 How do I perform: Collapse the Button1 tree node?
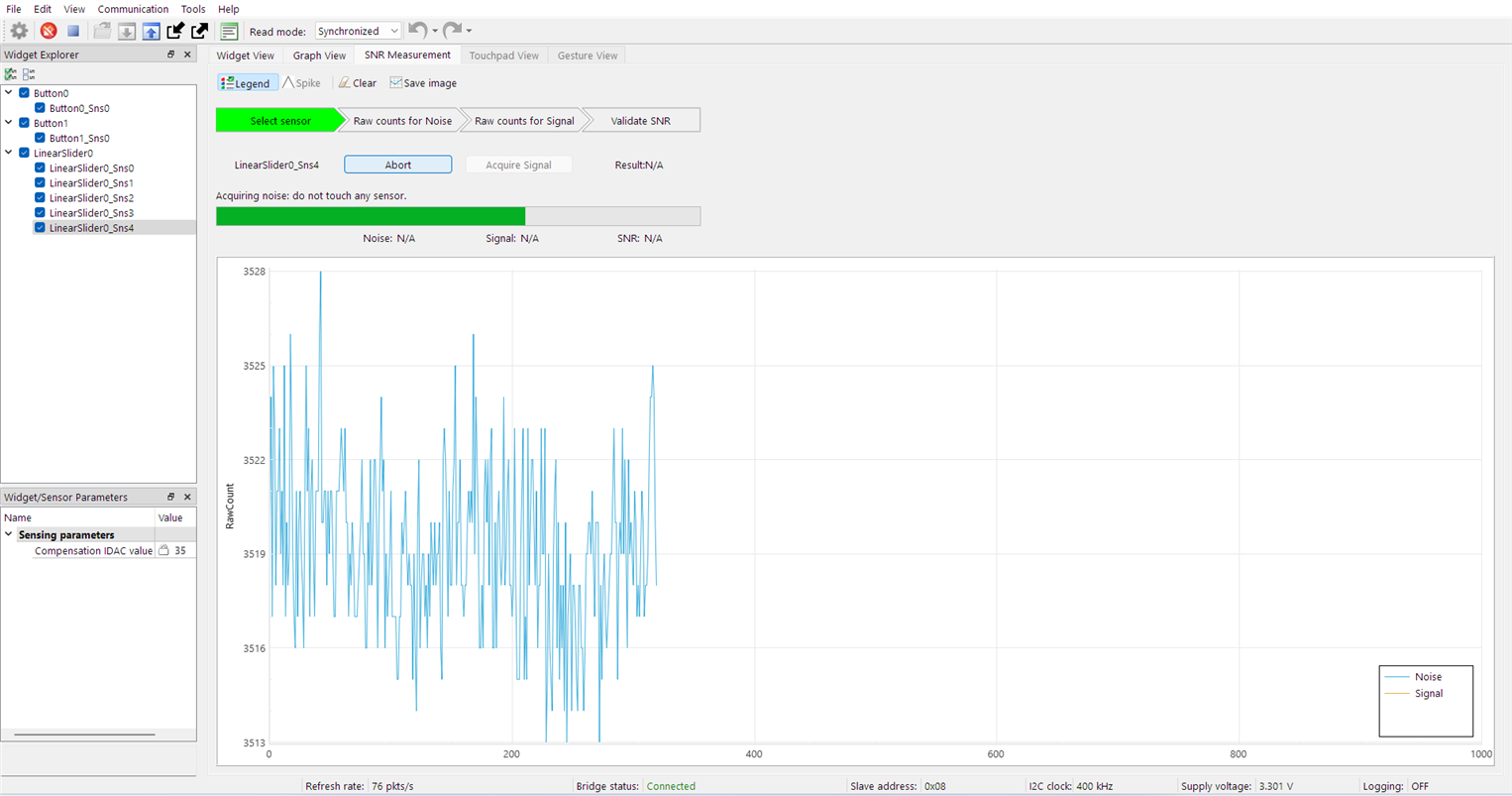pos(10,123)
